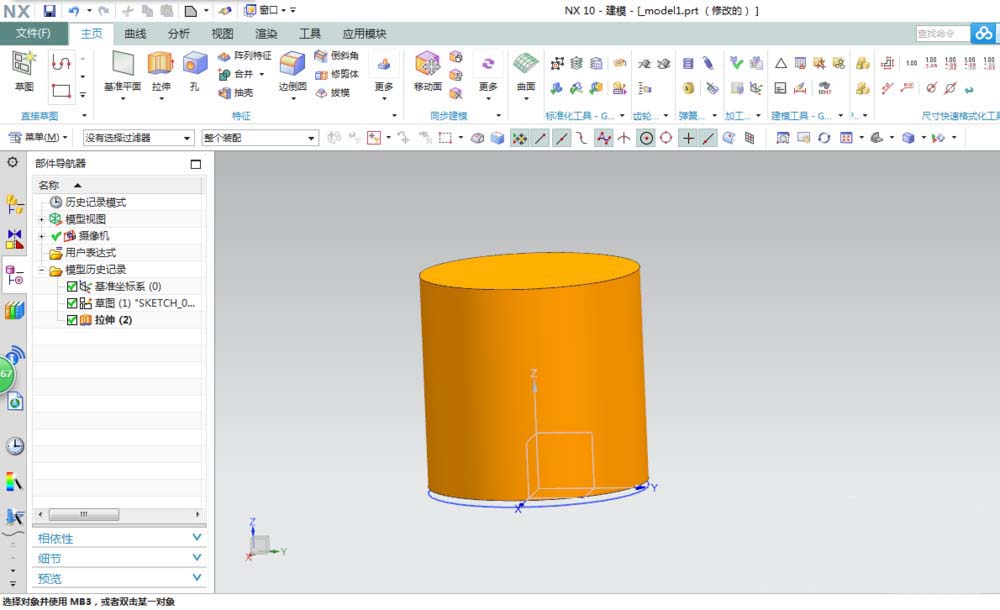Open the 没有选择过滤器 selection filter dropdown

point(138,137)
